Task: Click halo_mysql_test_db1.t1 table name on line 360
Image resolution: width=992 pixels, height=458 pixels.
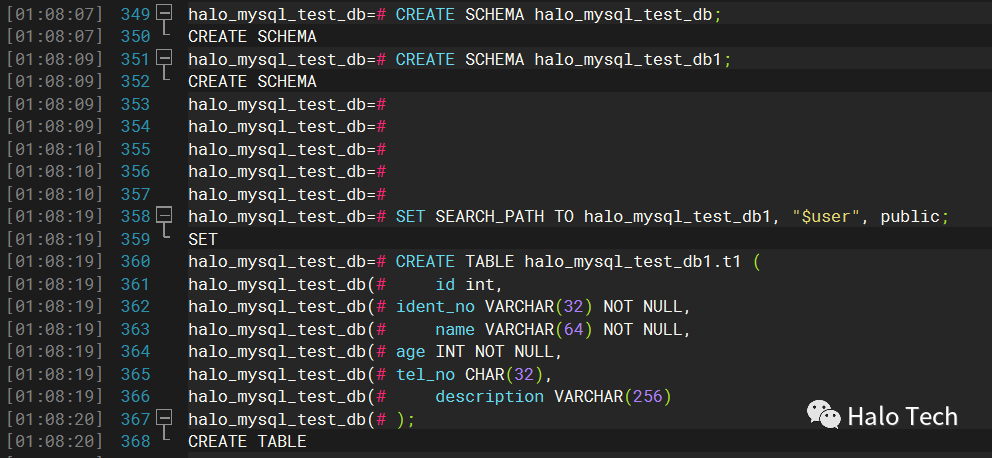Action: coord(633,262)
